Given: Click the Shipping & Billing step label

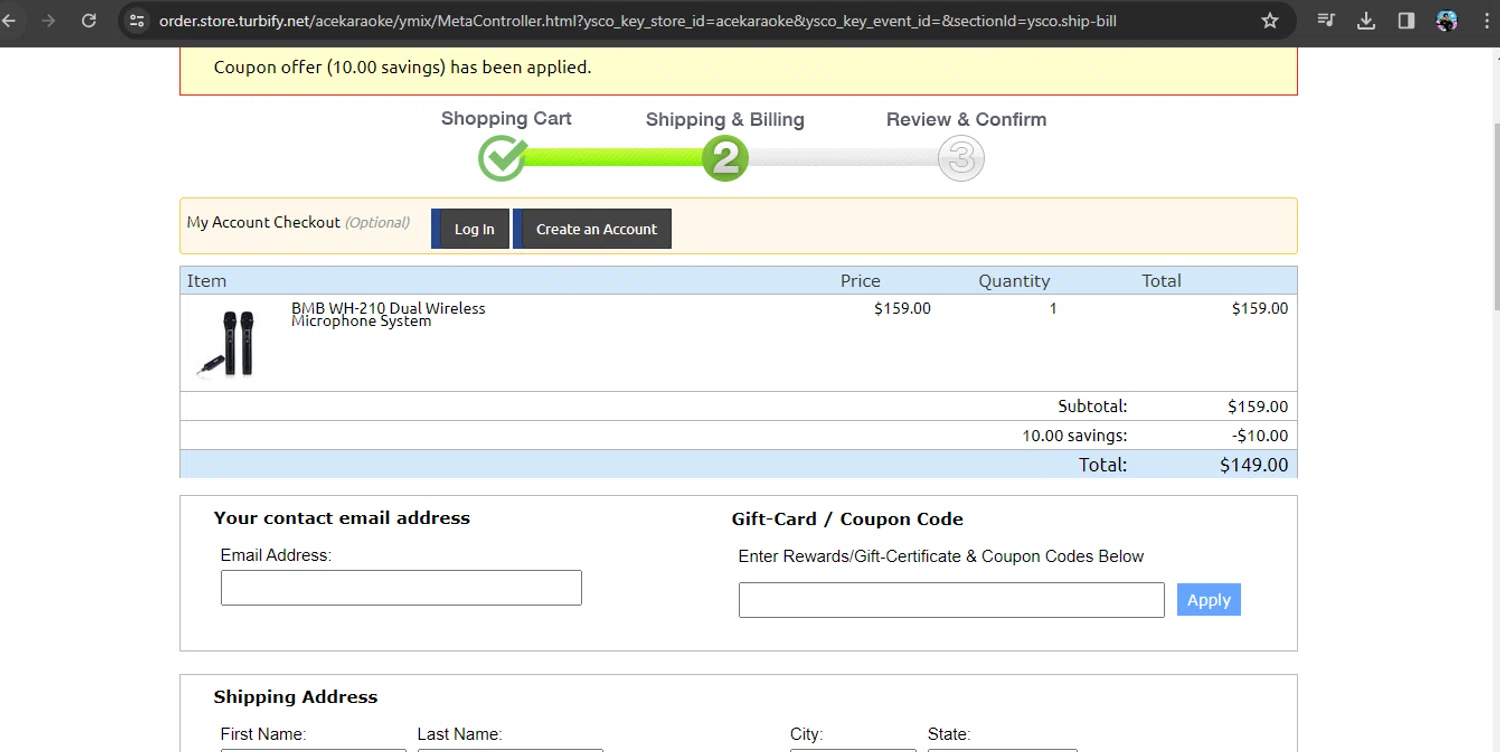Looking at the screenshot, I should [725, 120].
